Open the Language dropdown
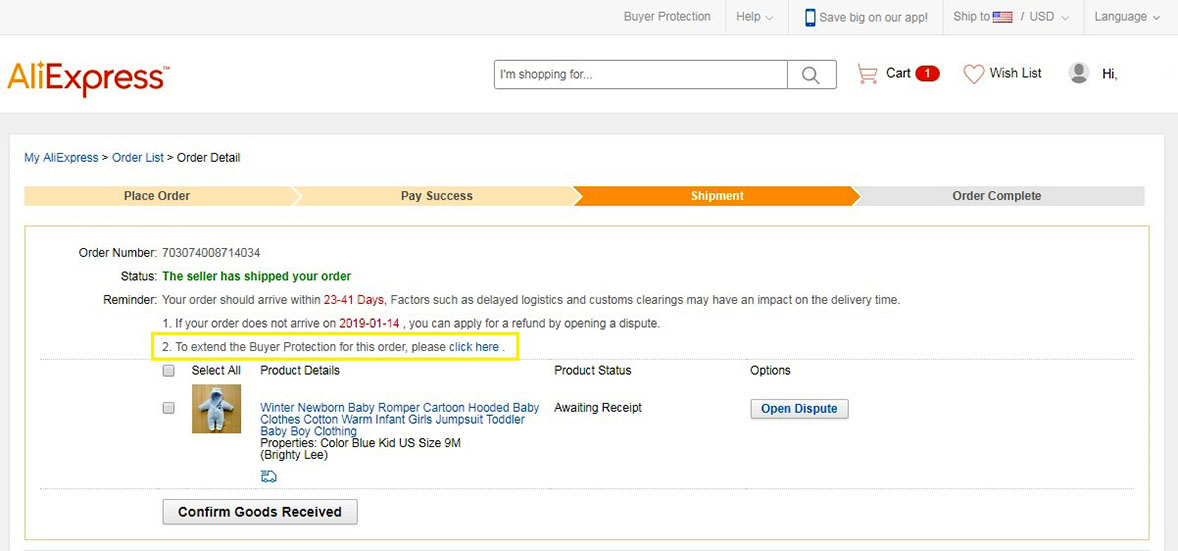Screen dimensions: 1178x551 coord(1127,17)
